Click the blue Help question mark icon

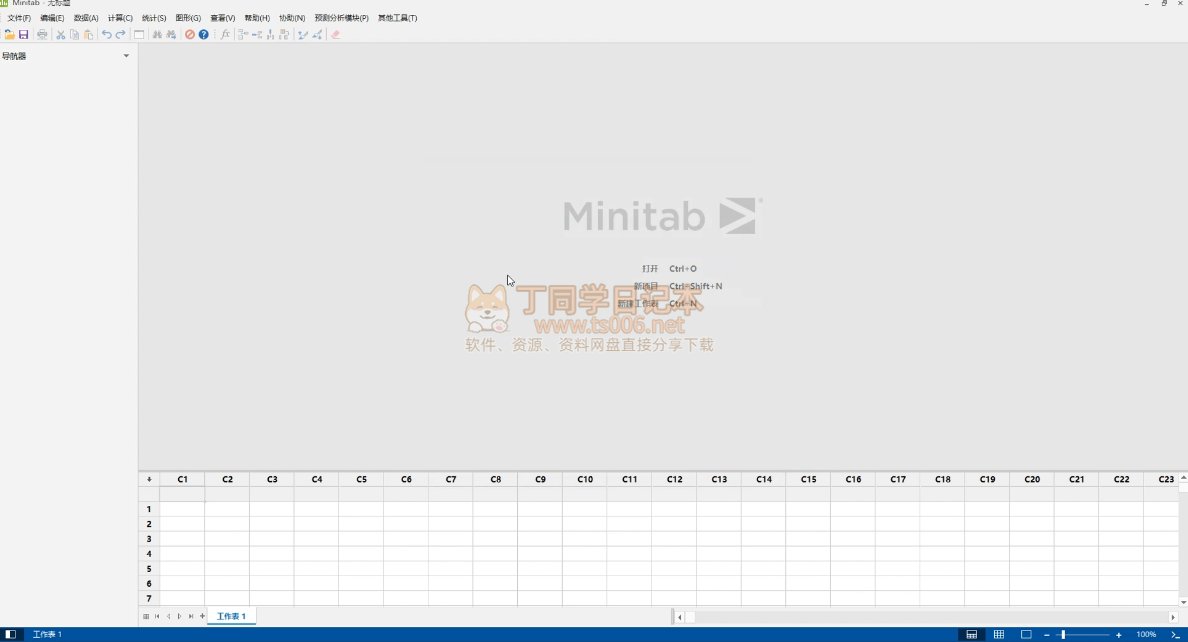click(x=204, y=35)
